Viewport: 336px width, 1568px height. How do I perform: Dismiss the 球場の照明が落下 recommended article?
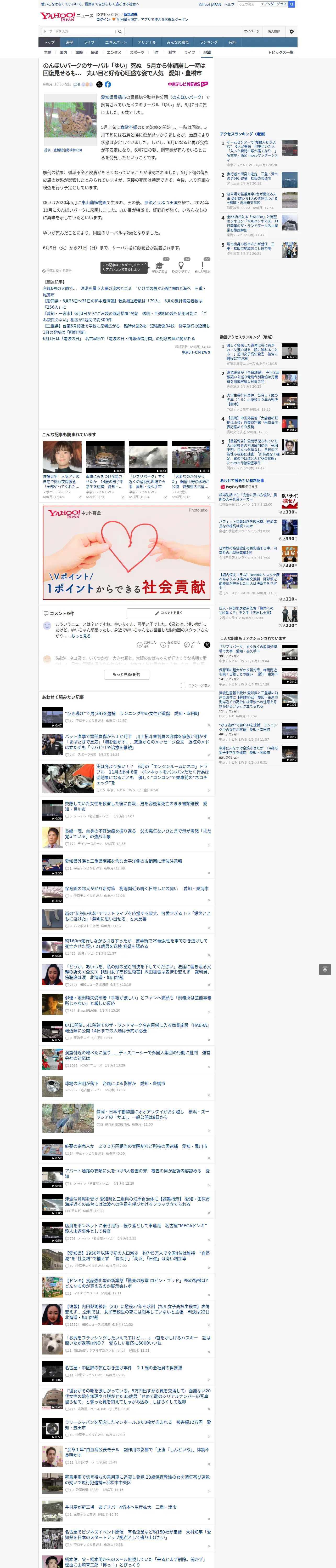point(209,1095)
